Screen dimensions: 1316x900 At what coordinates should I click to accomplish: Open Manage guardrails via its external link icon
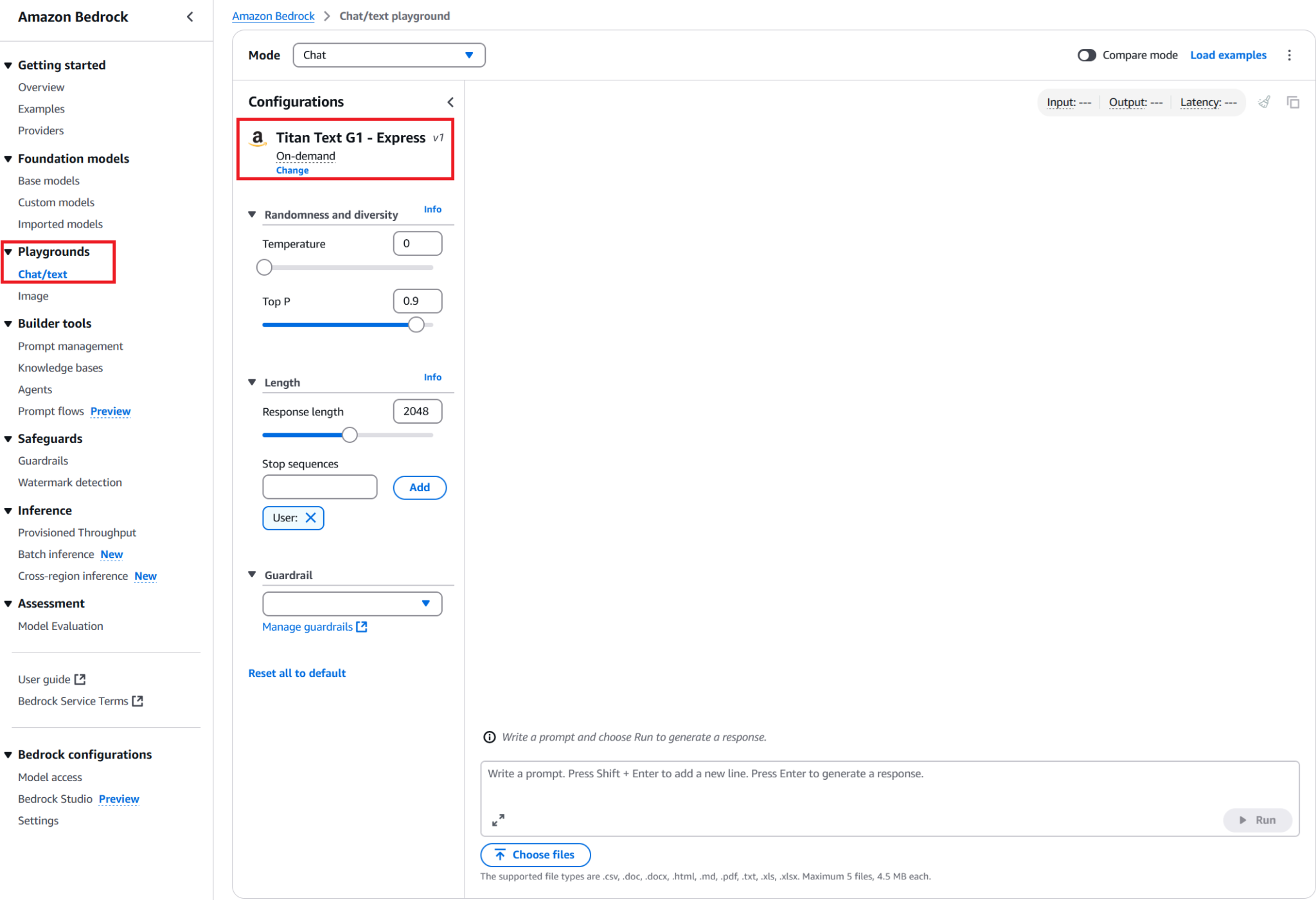point(361,626)
